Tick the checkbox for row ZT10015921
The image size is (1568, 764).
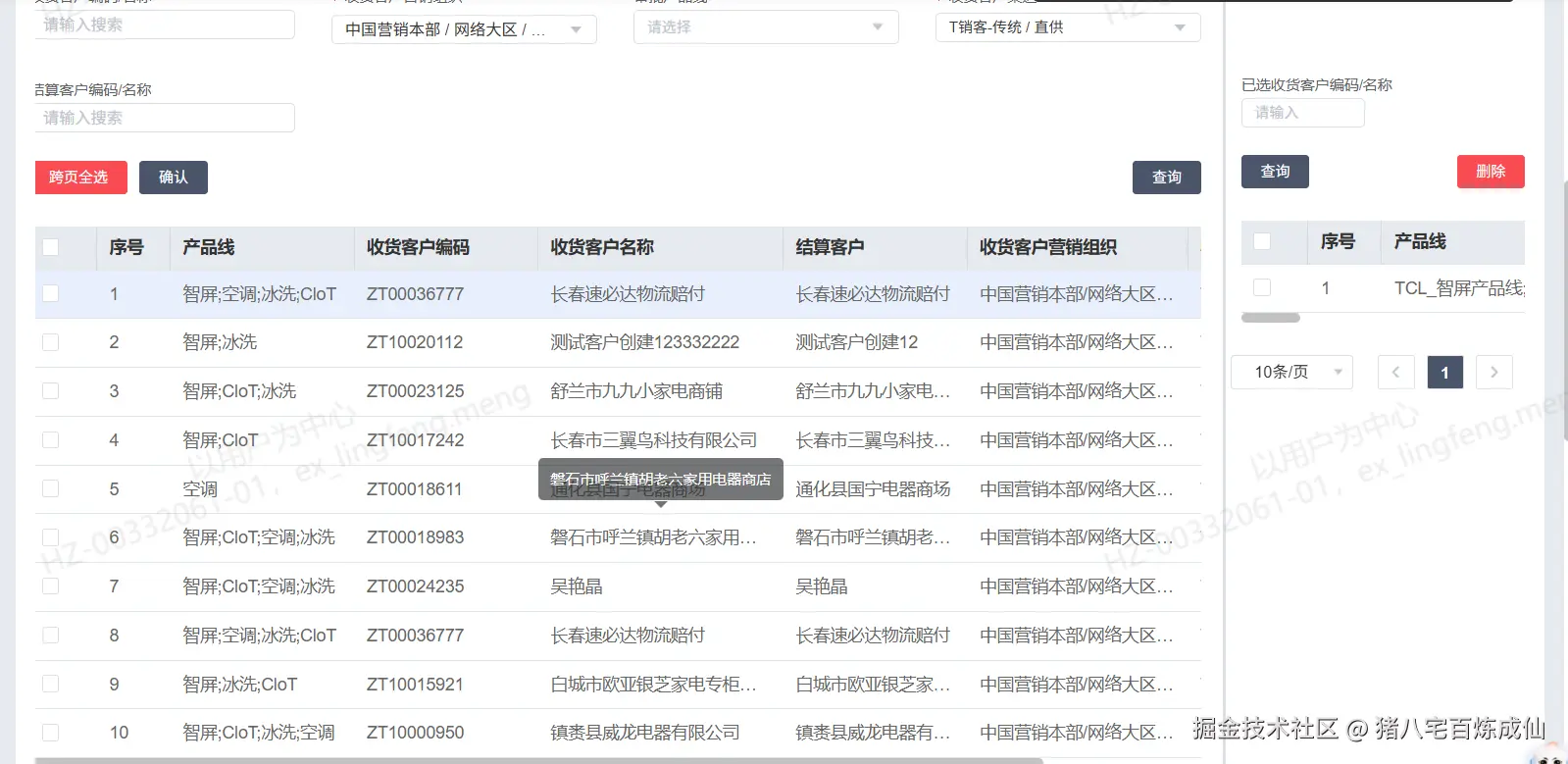coord(51,684)
